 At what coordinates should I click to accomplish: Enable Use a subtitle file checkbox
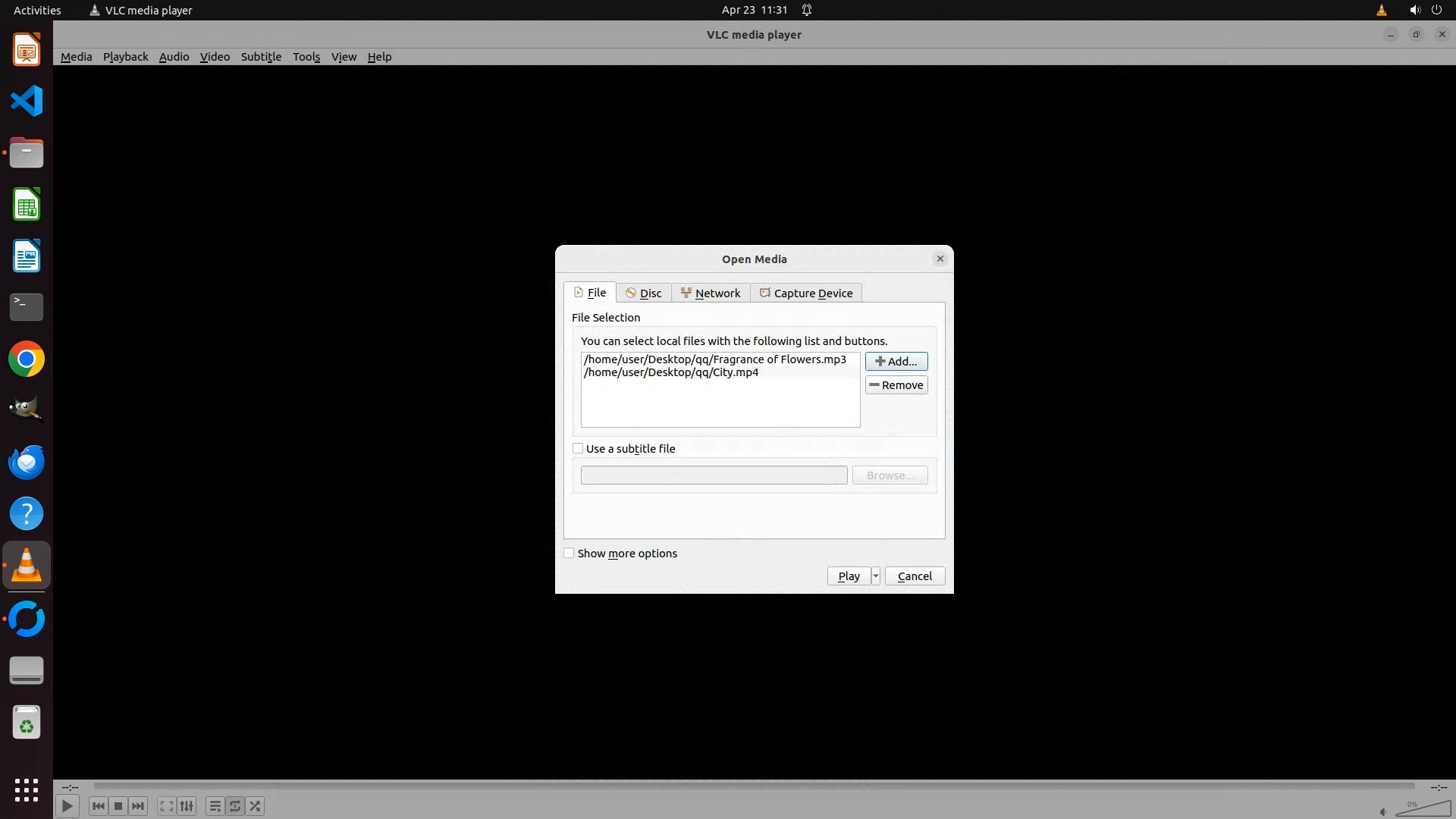point(578,449)
